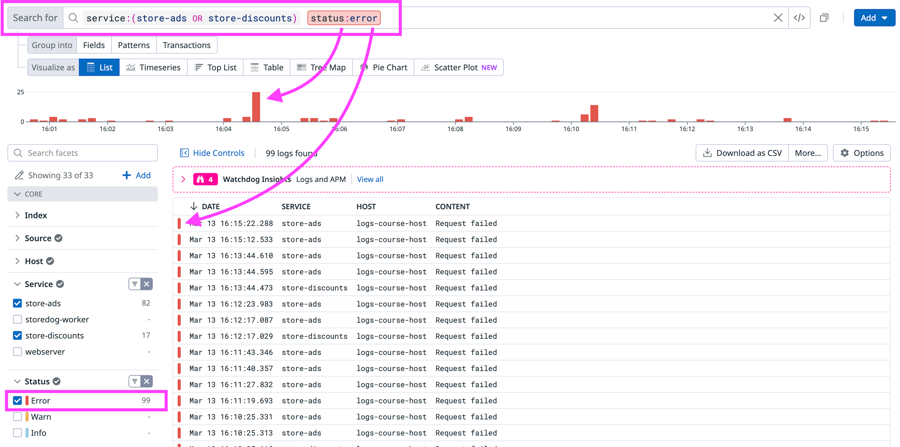Click the Hide Controls panel icon
Screen dimensions: 900x447
click(184, 153)
